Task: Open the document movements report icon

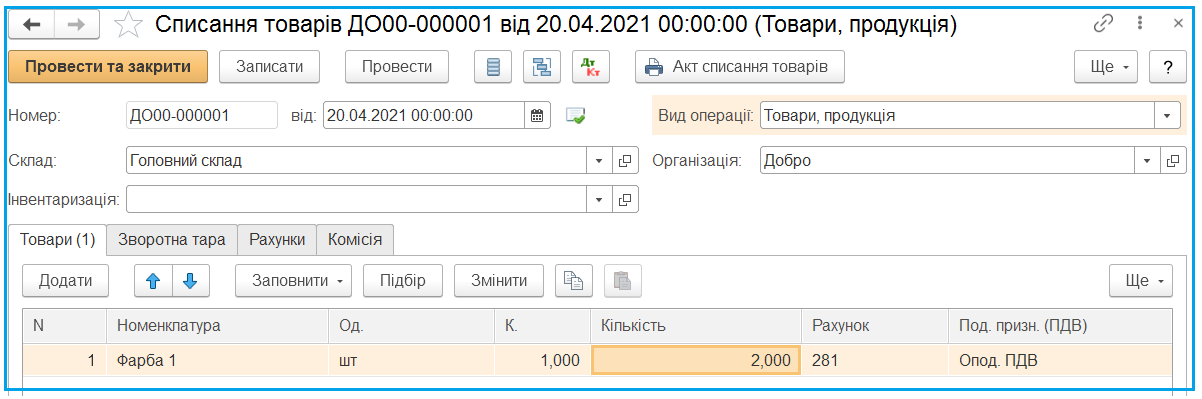Action: (x=492, y=67)
